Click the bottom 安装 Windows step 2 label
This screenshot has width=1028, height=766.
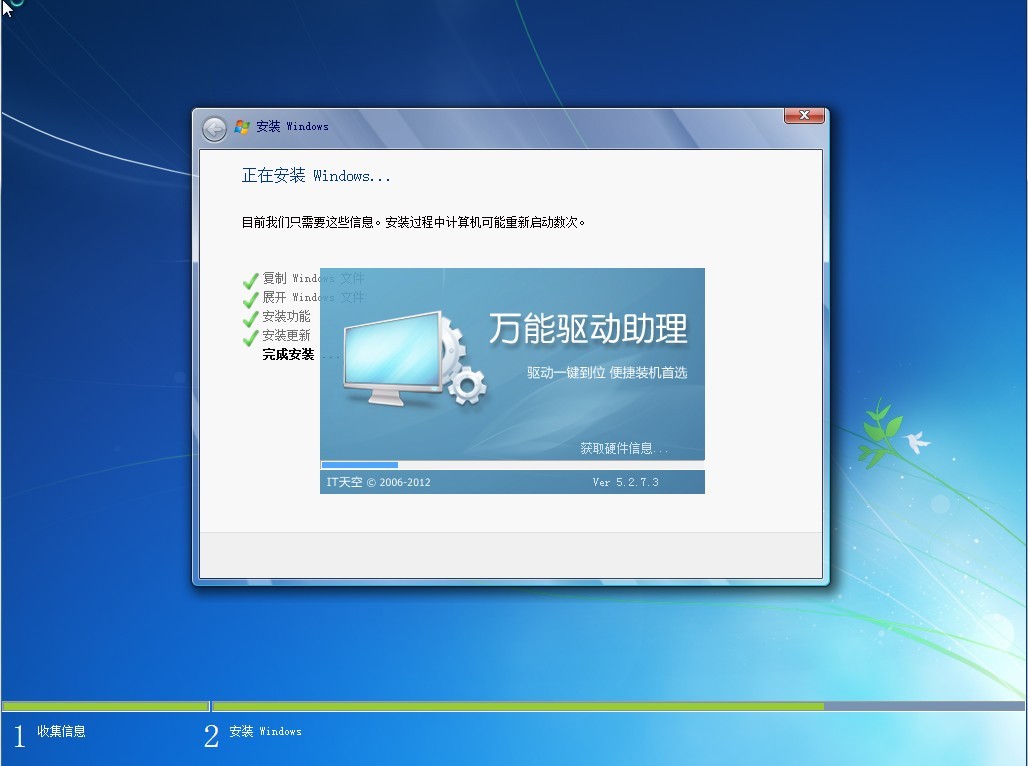tap(265, 731)
